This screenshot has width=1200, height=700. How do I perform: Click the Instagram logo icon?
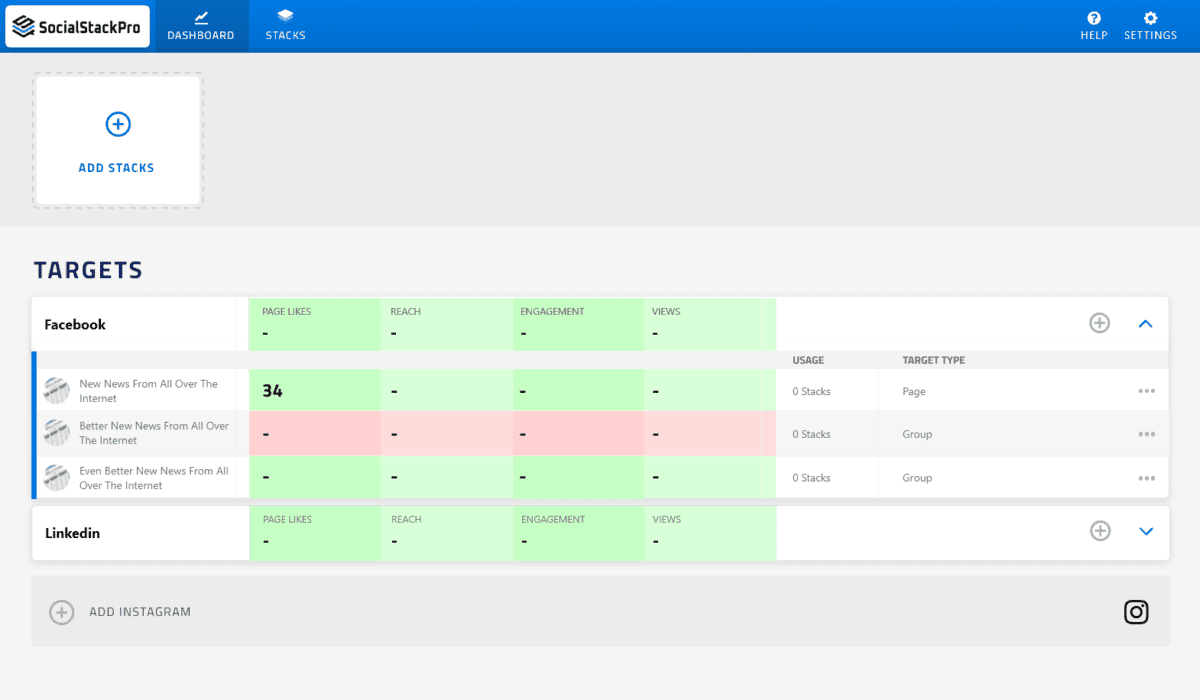pyautogui.click(x=1136, y=612)
